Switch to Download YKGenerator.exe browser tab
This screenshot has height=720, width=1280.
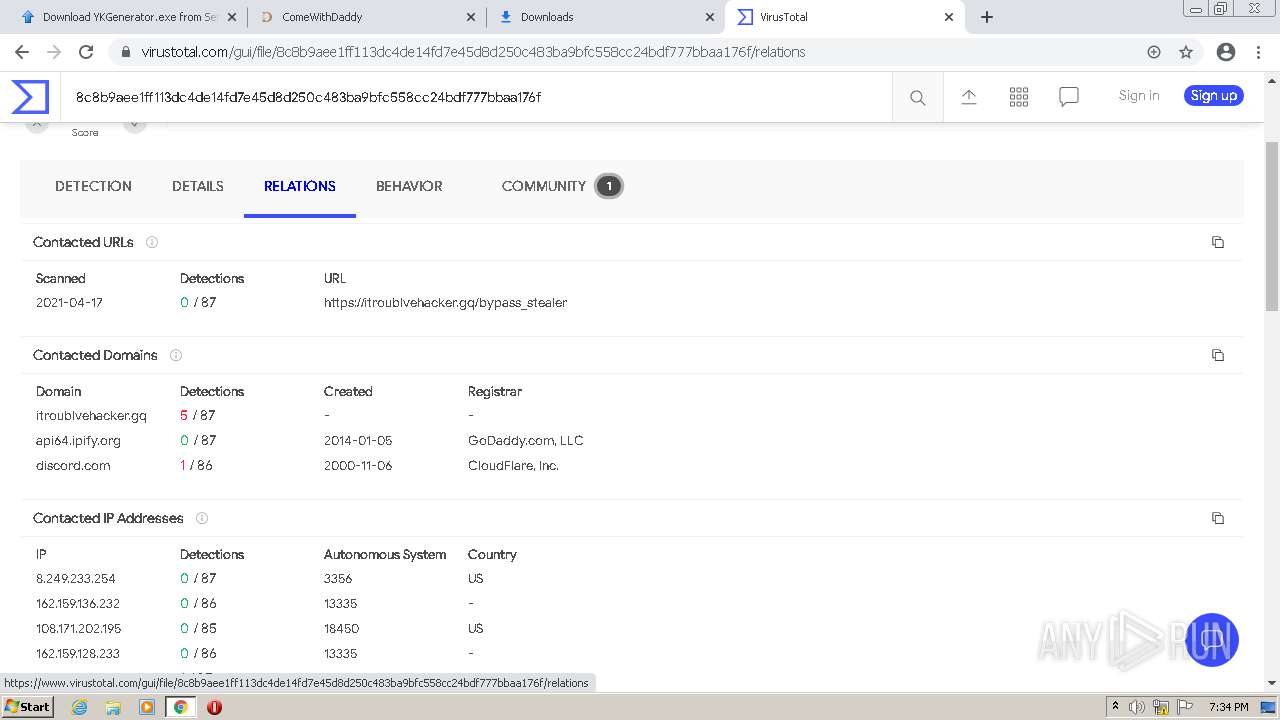pos(127,17)
